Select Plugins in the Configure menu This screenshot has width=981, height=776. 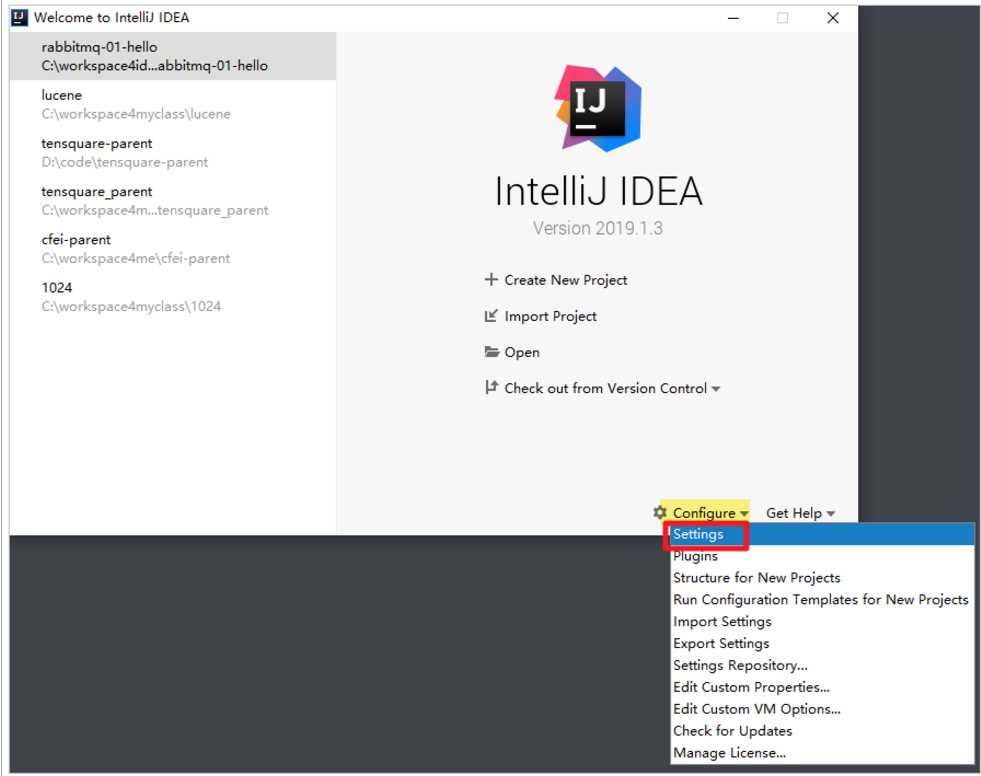pyautogui.click(x=823, y=556)
